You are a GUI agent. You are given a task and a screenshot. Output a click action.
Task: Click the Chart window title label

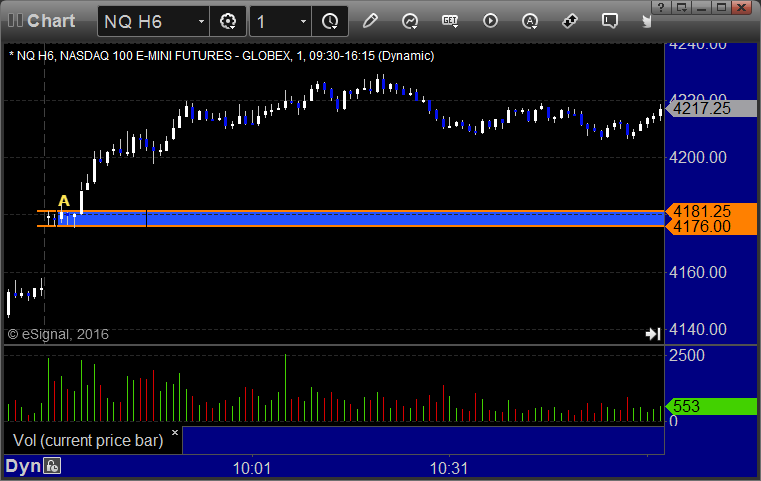[x=51, y=21]
